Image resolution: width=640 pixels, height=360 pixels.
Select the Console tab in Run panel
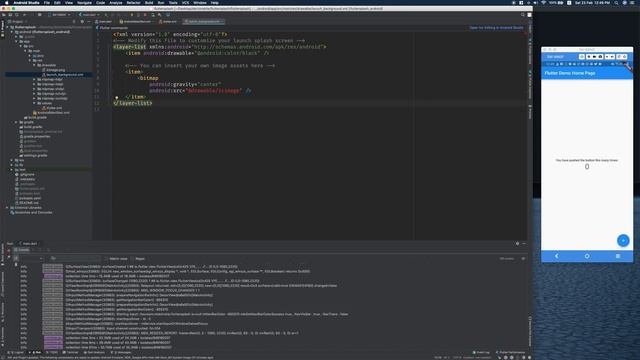(22, 250)
